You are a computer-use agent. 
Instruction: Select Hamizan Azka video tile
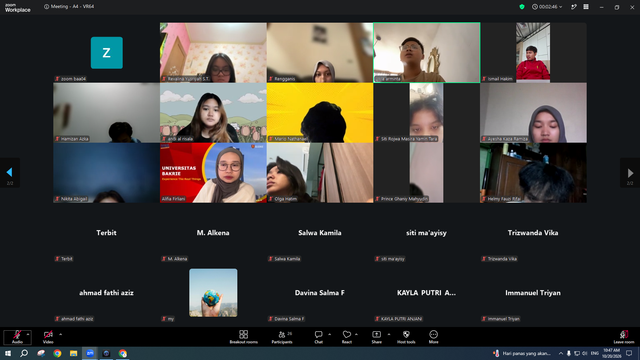(106, 113)
